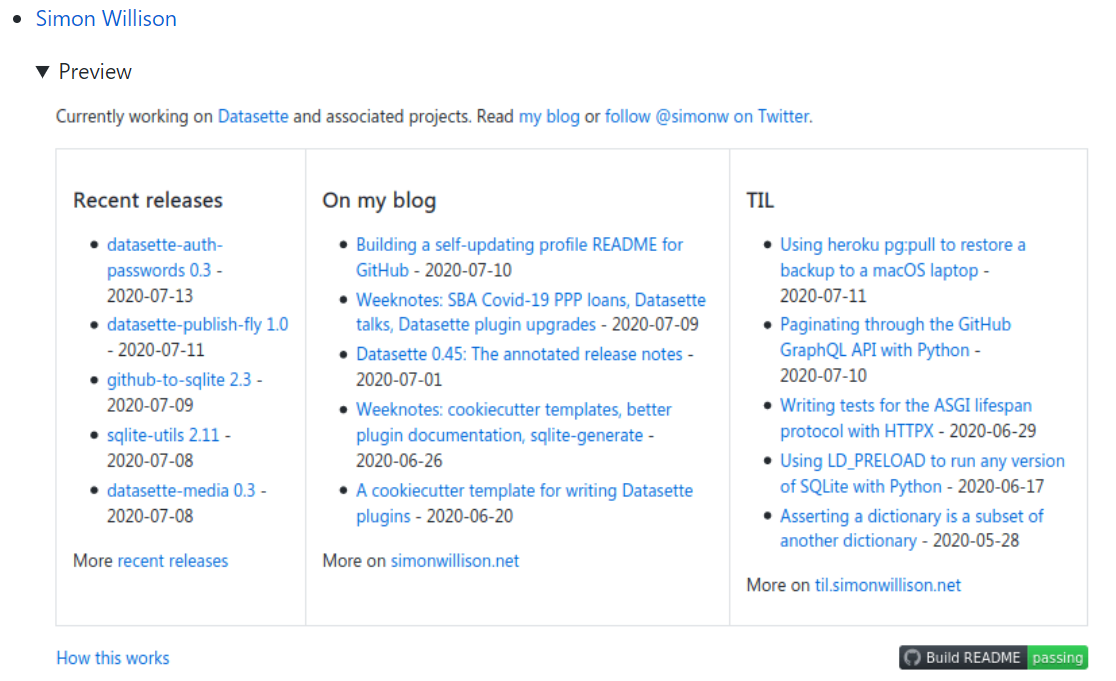Read the GitHub GraphQL API pagination TIL
Screen dimensions: 1116x681
tap(894, 324)
